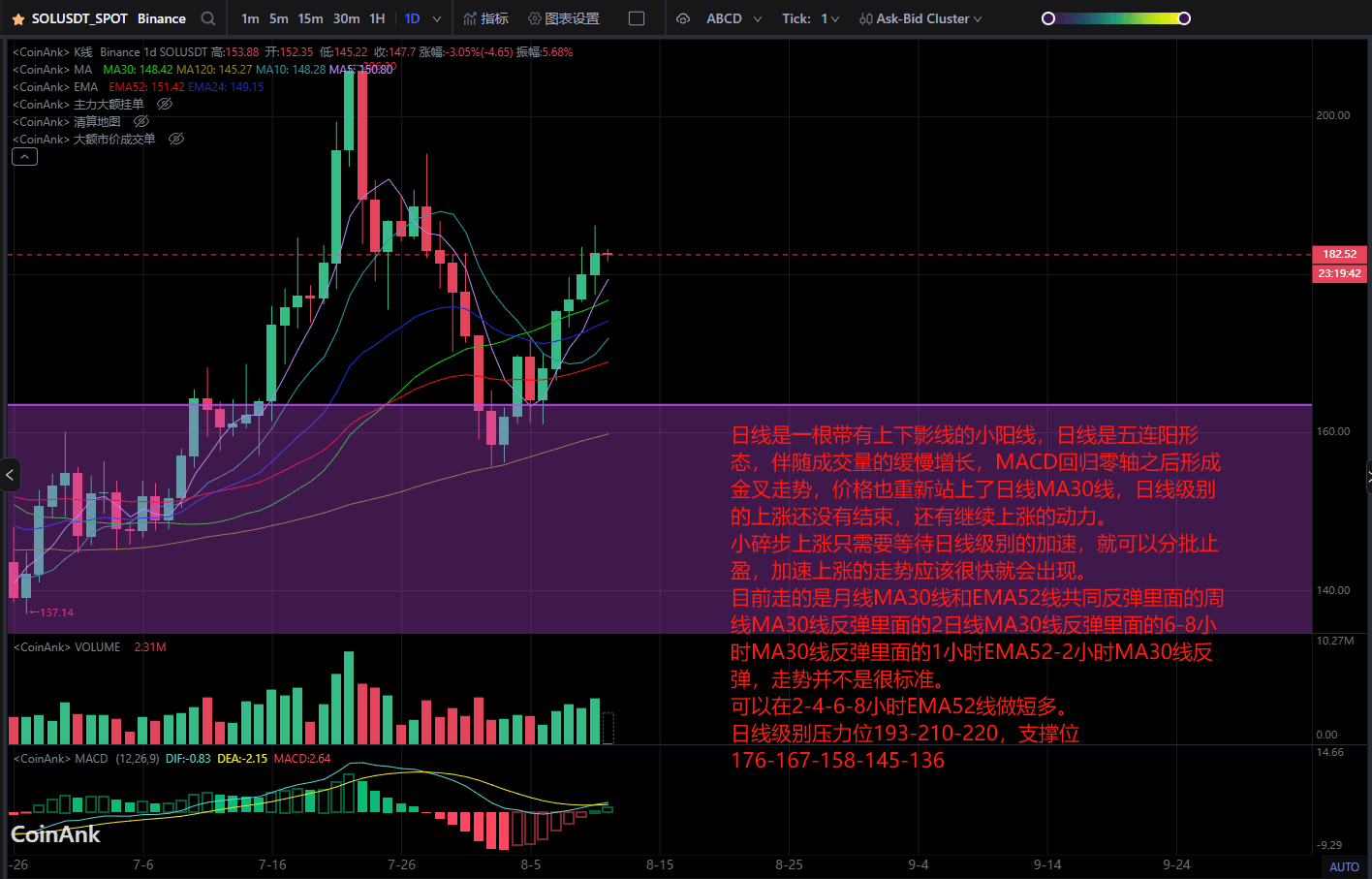
Task: Click the SOLUSDT_SPOT symbol name
Action: [x=79, y=18]
